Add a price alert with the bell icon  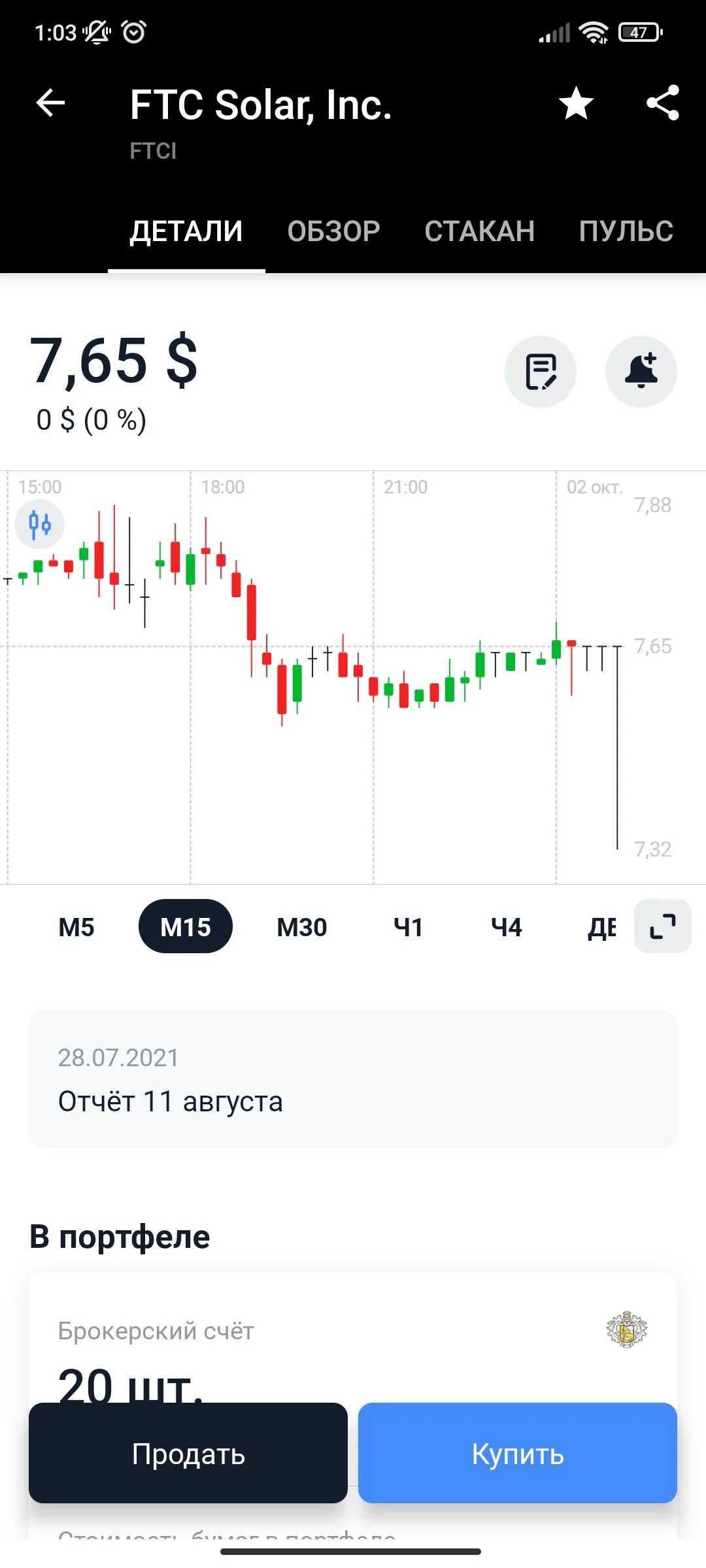pos(641,372)
